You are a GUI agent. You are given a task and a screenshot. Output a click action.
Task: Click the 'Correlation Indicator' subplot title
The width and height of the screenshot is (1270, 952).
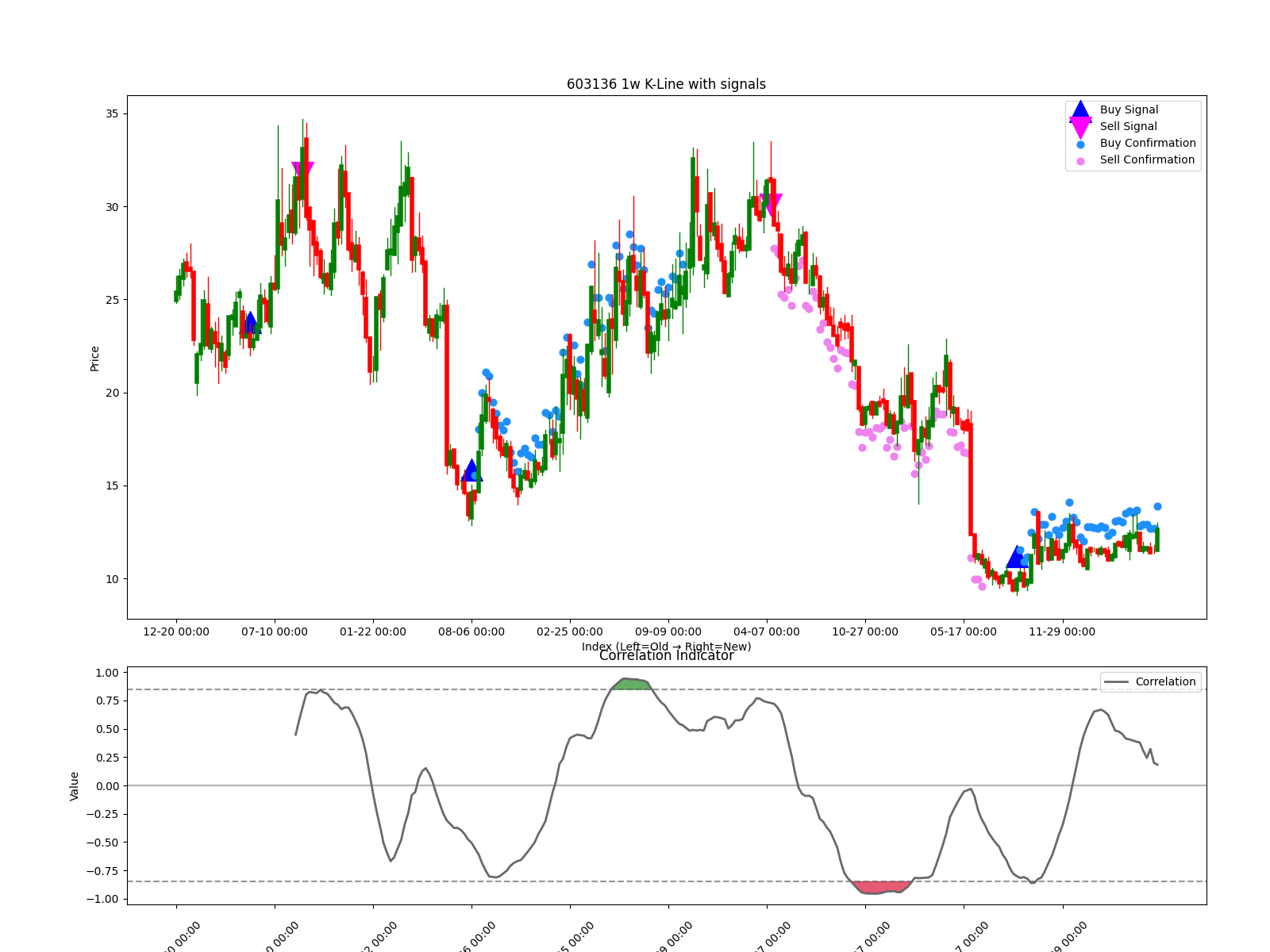[666, 655]
